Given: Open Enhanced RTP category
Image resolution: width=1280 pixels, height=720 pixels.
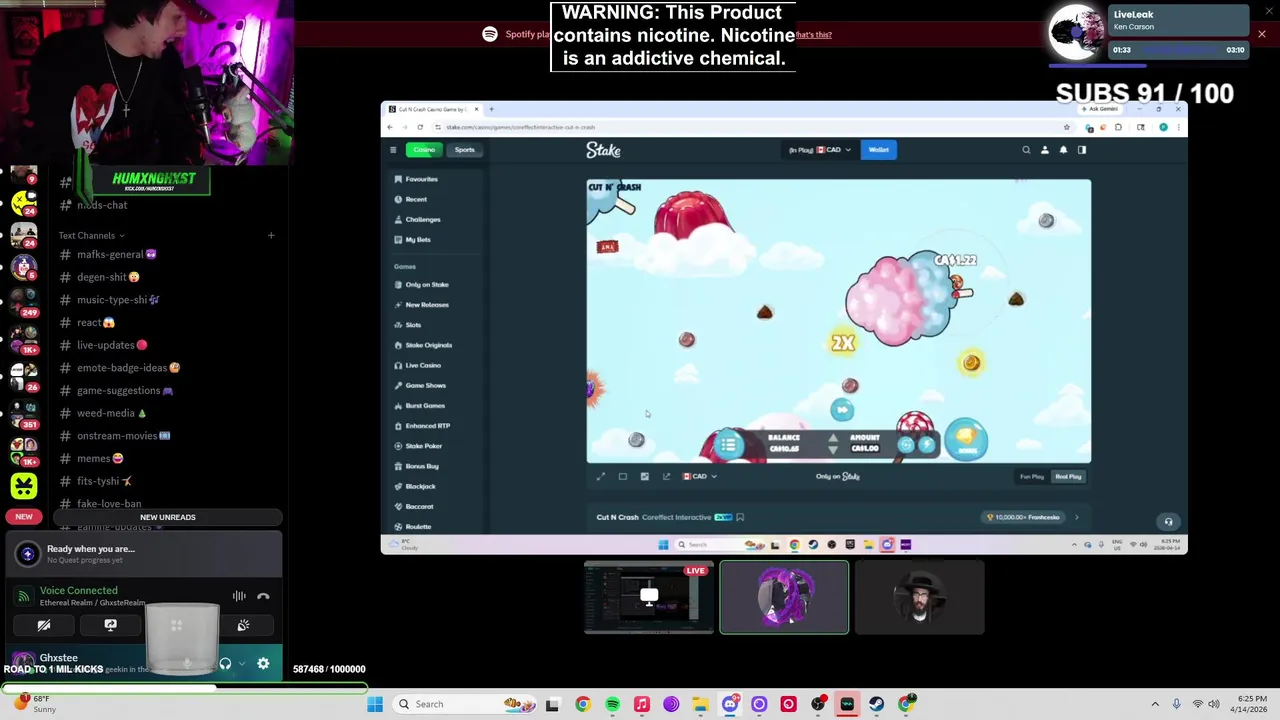Looking at the screenshot, I should (423, 426).
